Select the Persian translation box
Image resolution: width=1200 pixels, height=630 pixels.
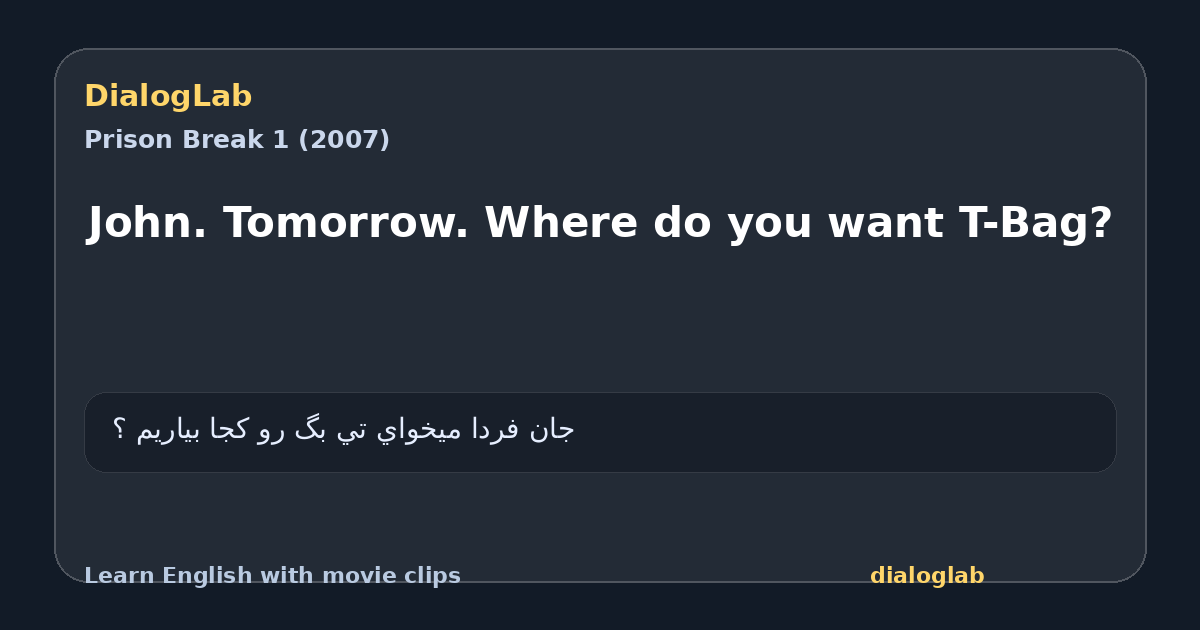tap(600, 432)
